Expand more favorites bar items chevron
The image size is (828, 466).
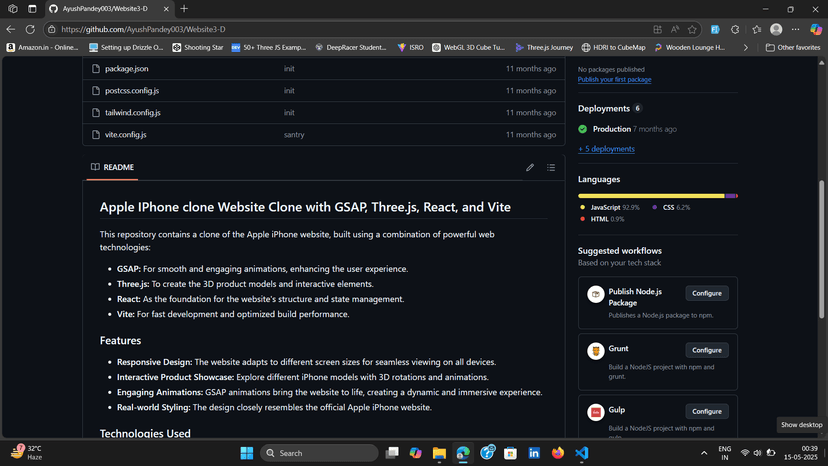tap(746, 48)
